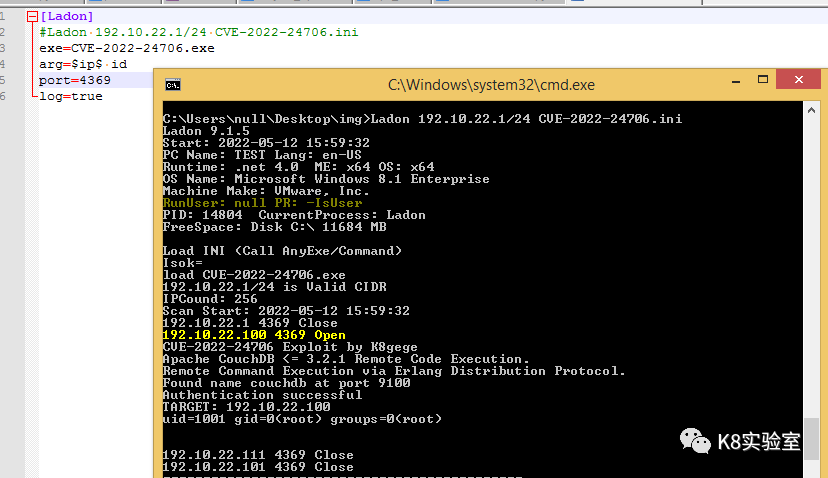Image resolution: width=828 pixels, height=478 pixels.
Task: Click the FreeSpace: Disk C:\ line
Action: pos(275,227)
